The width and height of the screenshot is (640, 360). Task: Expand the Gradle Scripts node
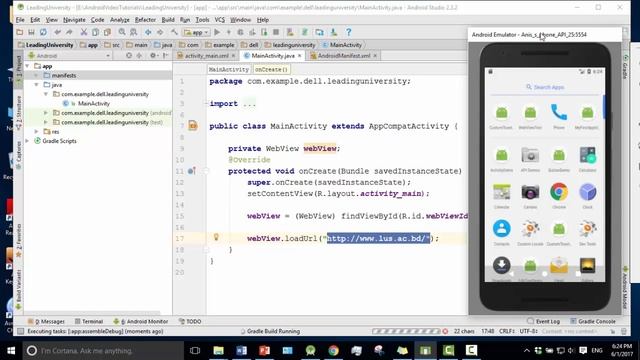[x=27, y=141]
